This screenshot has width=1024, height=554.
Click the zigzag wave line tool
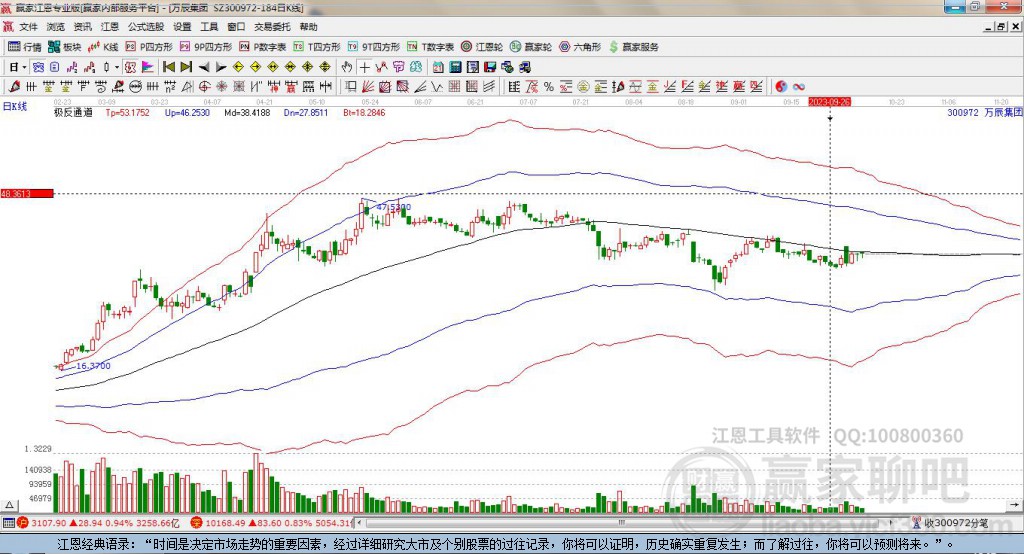437,86
